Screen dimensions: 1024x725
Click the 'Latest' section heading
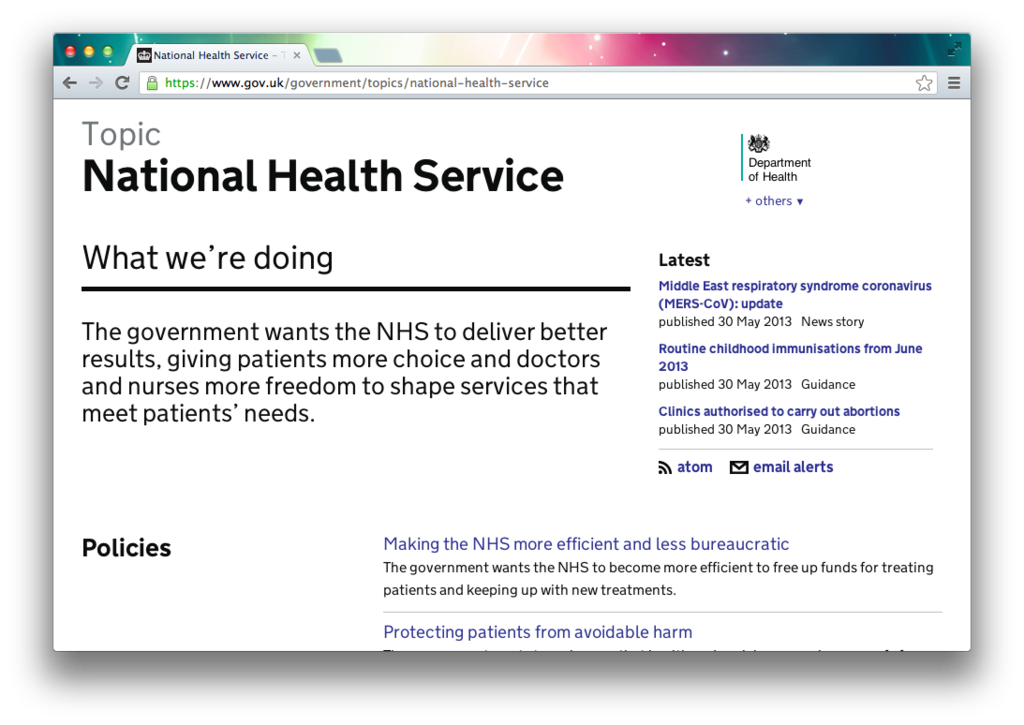click(x=684, y=260)
